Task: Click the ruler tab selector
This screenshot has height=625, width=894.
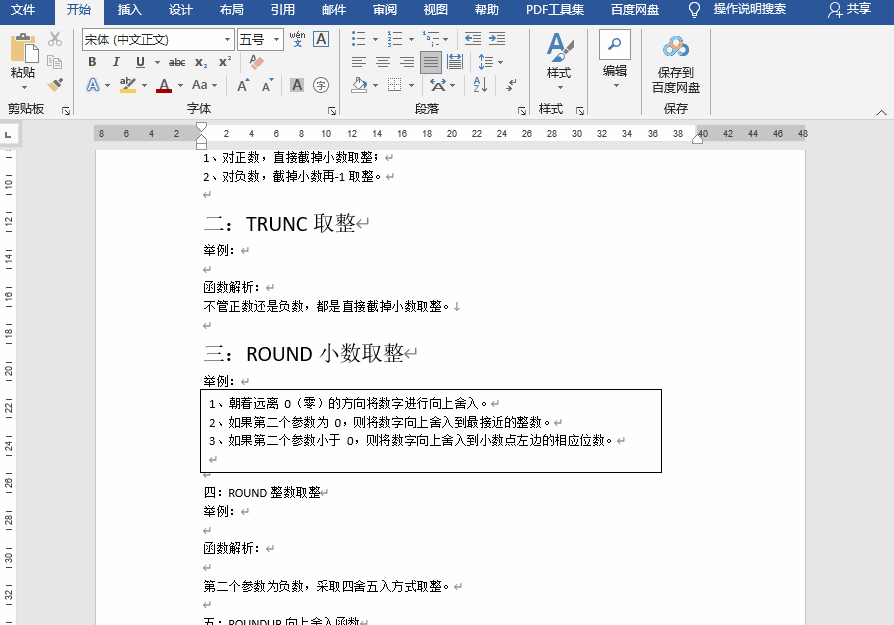Action: pyautogui.click(x=8, y=135)
